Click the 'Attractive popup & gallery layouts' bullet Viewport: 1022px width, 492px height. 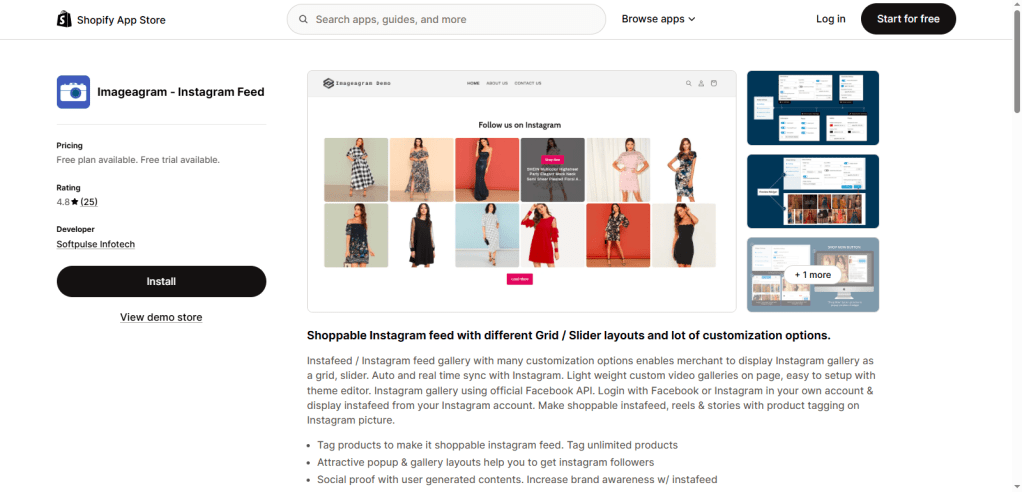pos(486,463)
